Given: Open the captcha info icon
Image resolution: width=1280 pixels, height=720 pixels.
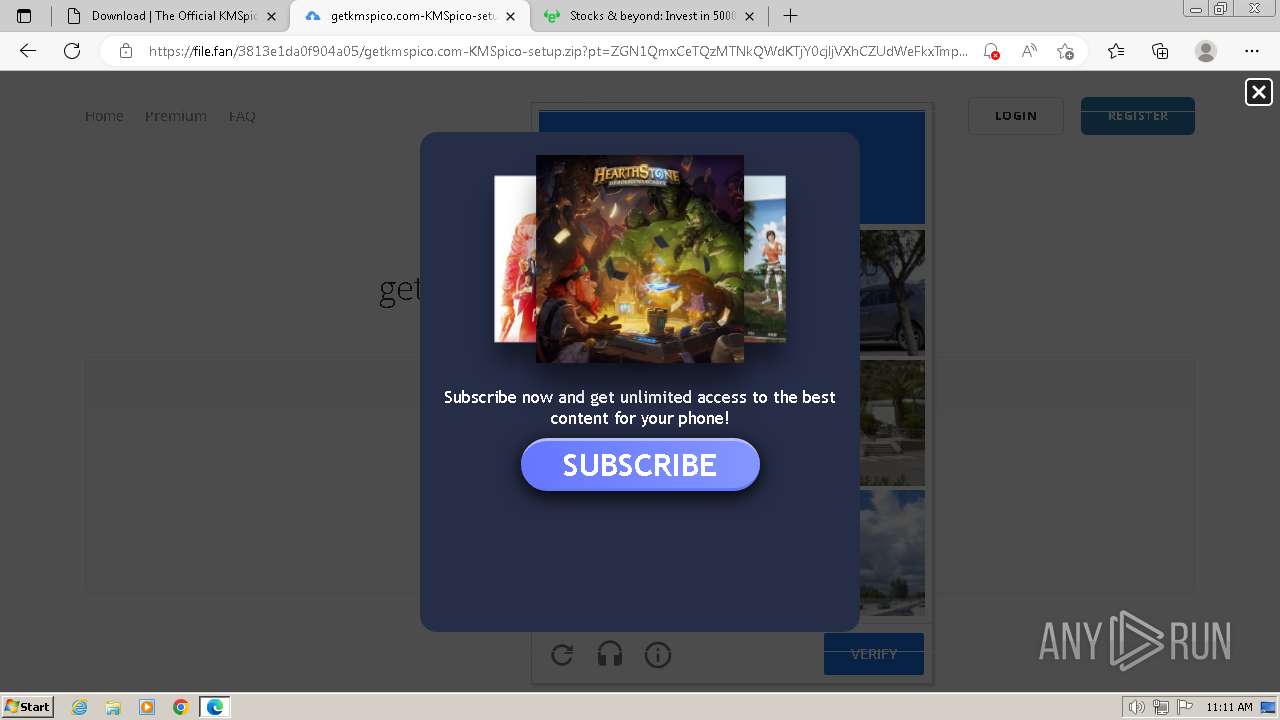Looking at the screenshot, I should coord(658,655).
